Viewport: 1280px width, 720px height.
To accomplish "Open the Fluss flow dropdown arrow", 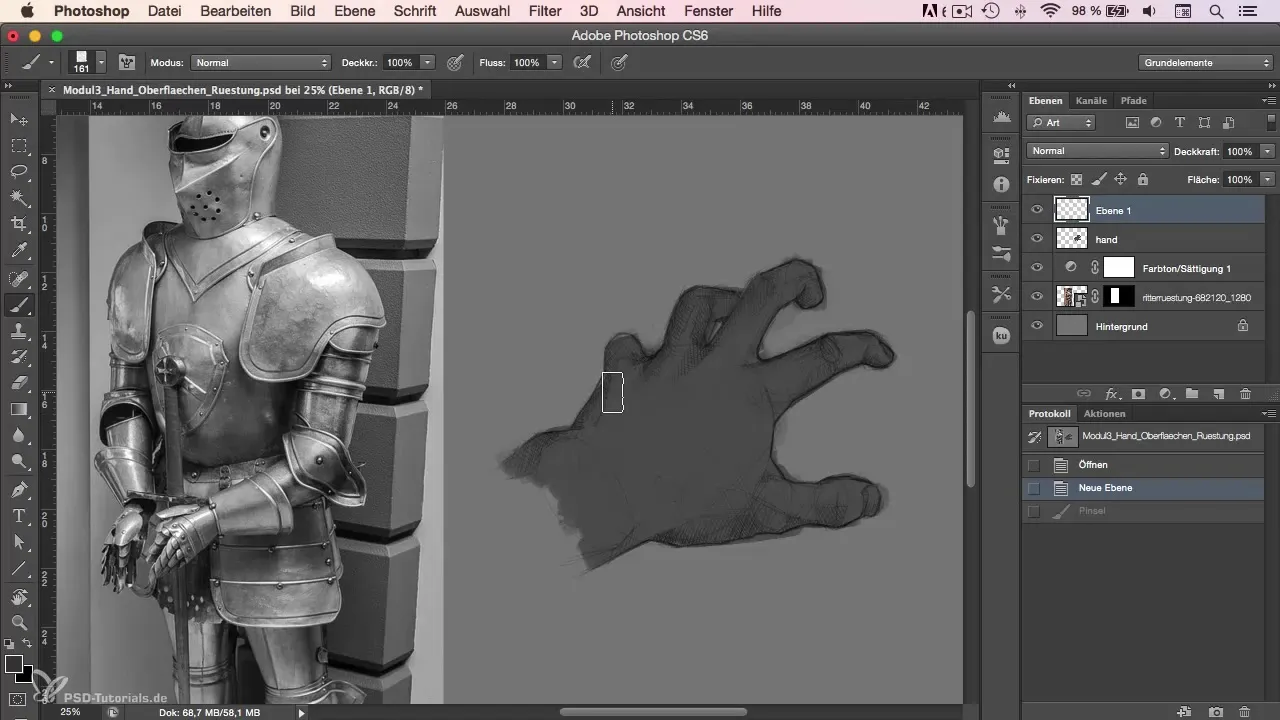I will pyautogui.click(x=555, y=62).
